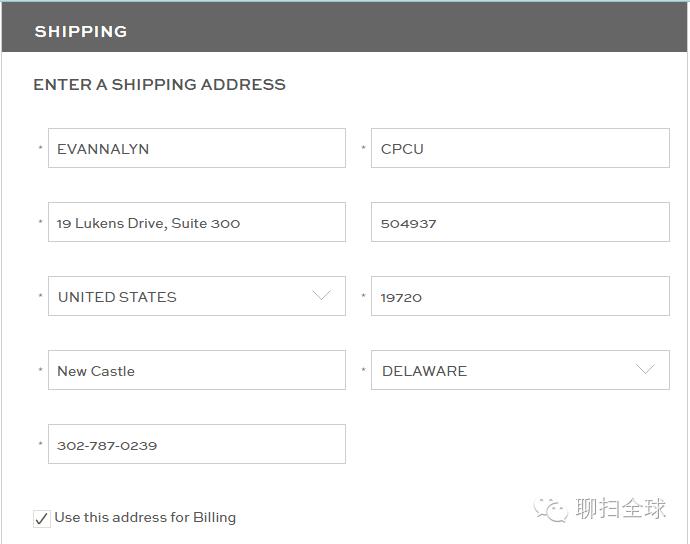Click the required asterisk beside the DELAWARE dropdown

363,371
